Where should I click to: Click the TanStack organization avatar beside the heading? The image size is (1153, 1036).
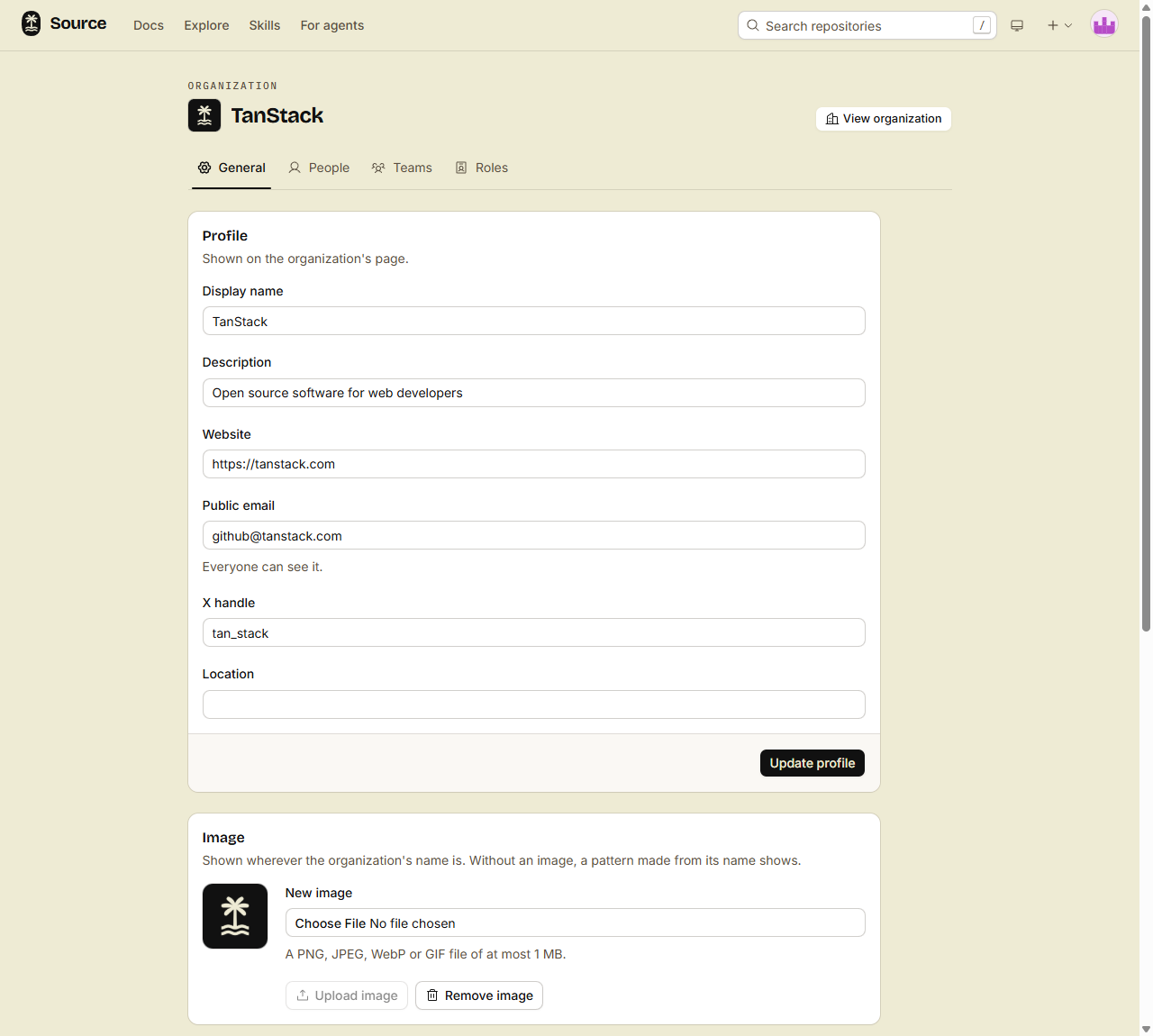coord(204,115)
